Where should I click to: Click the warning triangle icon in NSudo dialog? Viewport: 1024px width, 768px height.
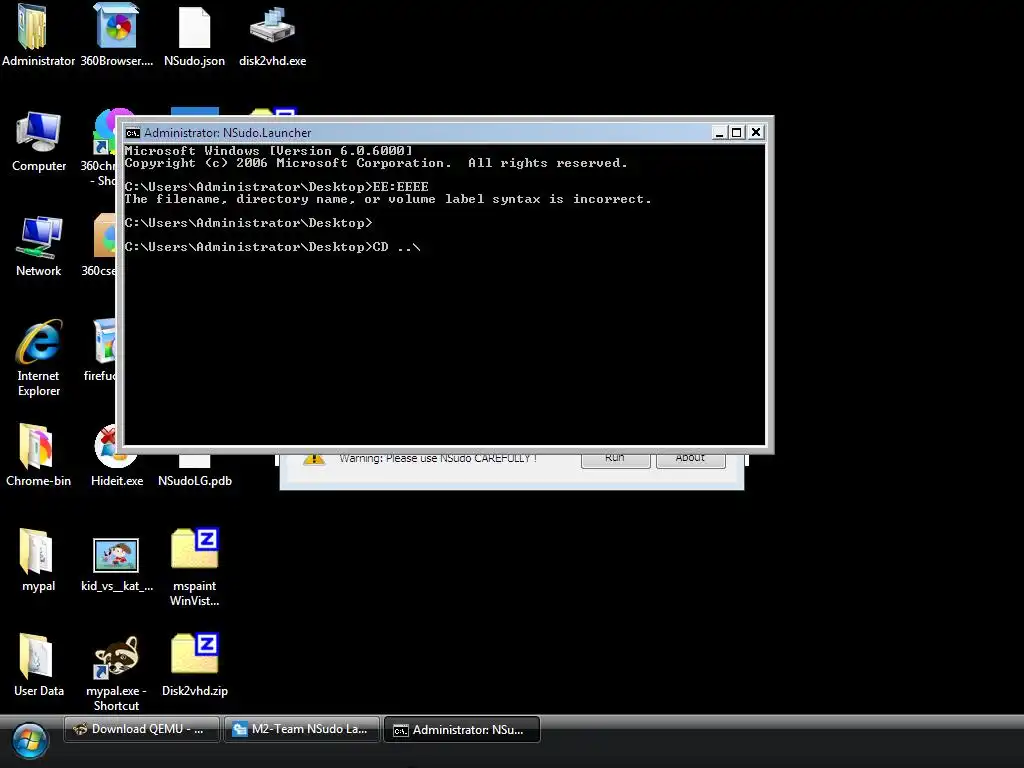pyautogui.click(x=314, y=459)
